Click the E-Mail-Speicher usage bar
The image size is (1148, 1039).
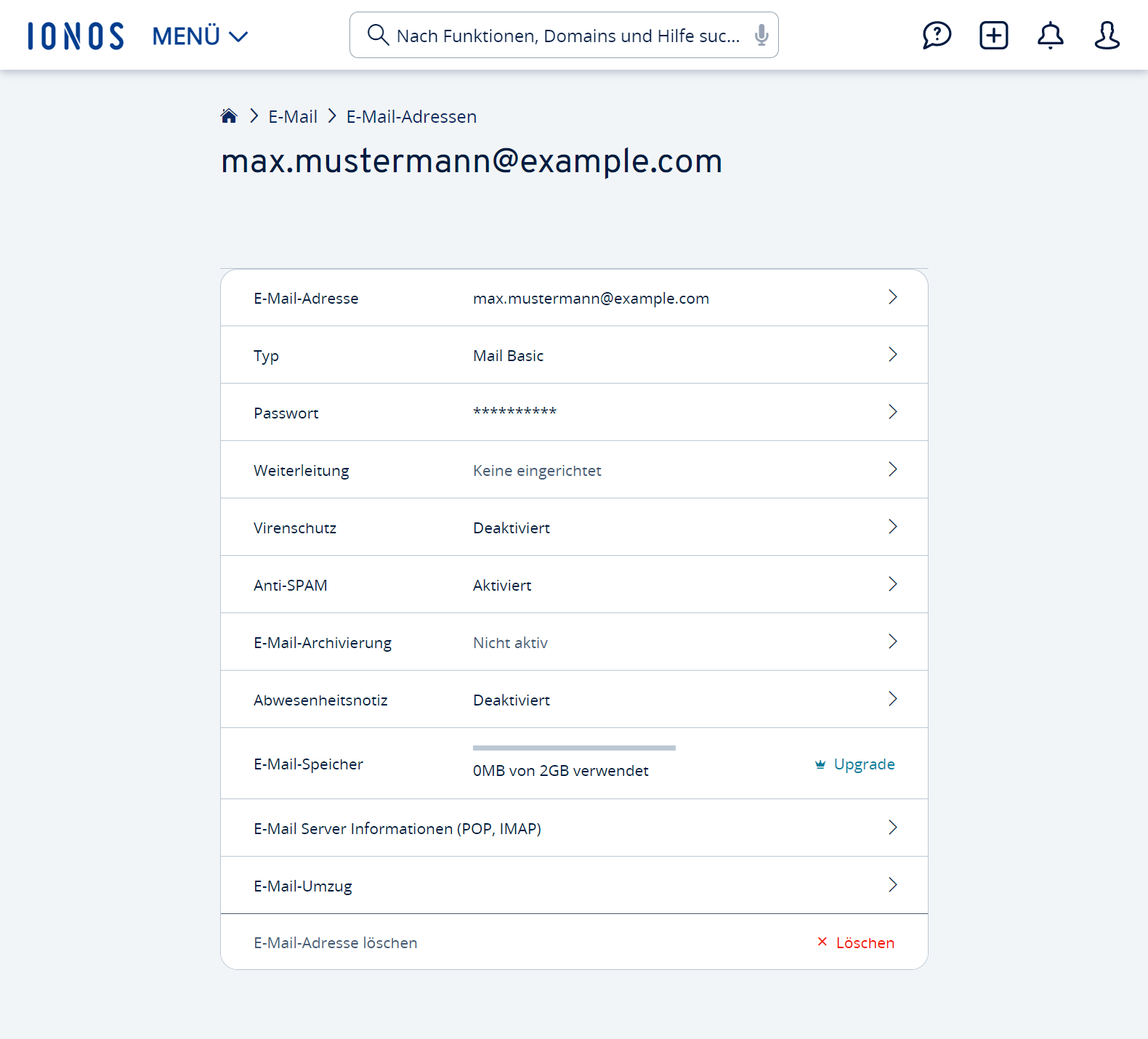coord(574,748)
